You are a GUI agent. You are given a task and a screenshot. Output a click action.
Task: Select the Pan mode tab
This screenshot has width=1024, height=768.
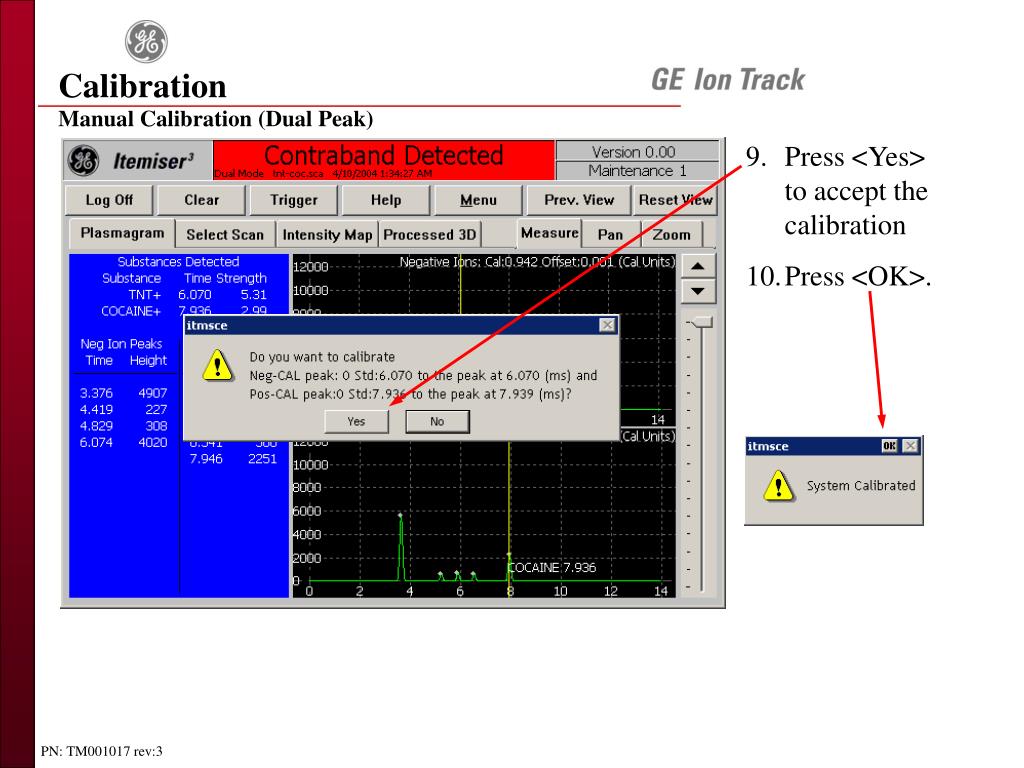610,234
